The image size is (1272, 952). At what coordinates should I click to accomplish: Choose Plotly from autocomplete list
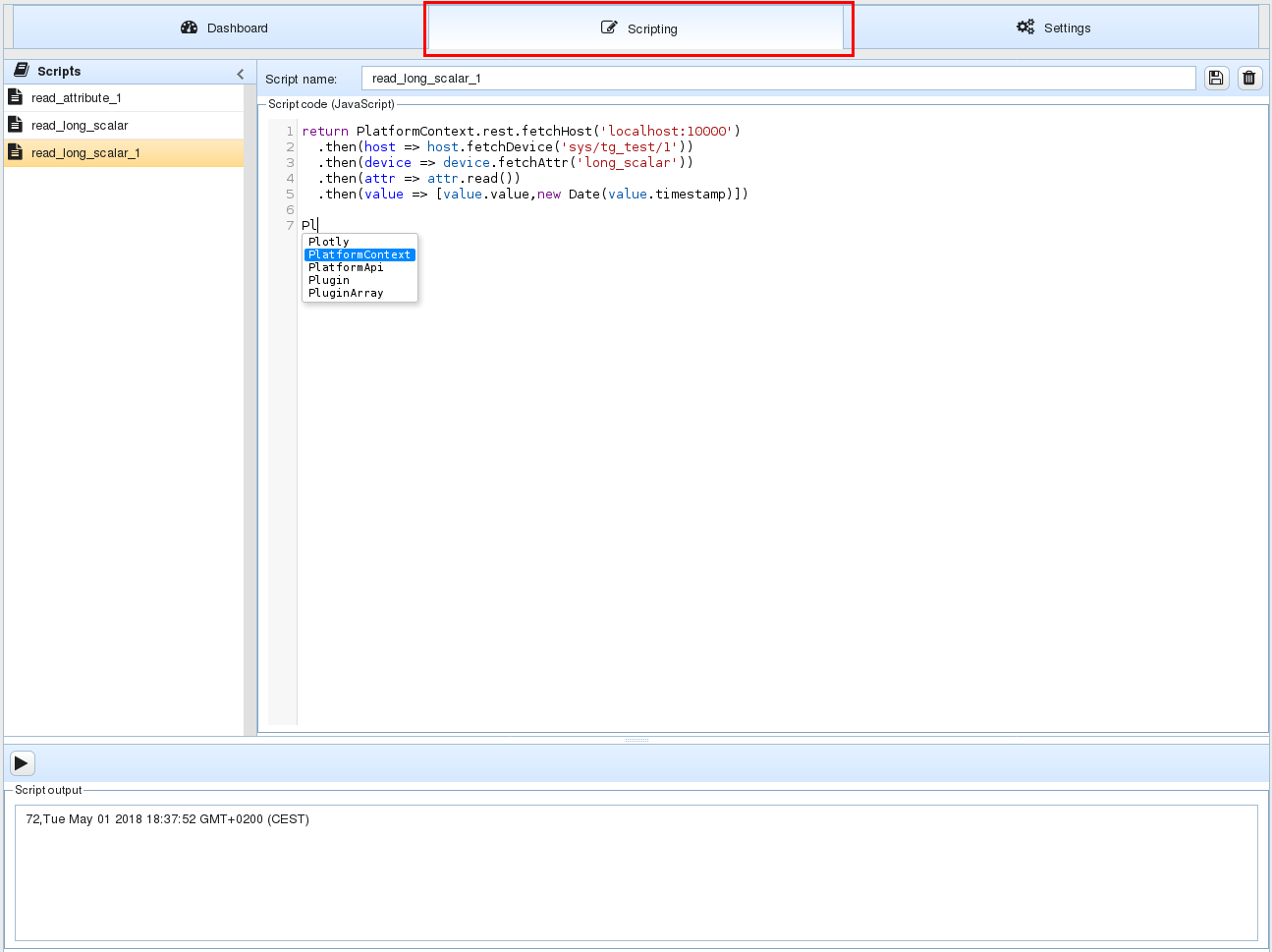point(359,242)
